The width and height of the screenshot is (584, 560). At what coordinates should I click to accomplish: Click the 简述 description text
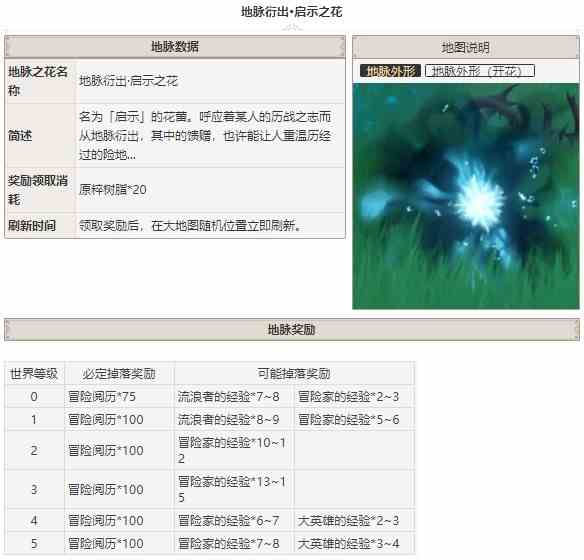pos(205,136)
